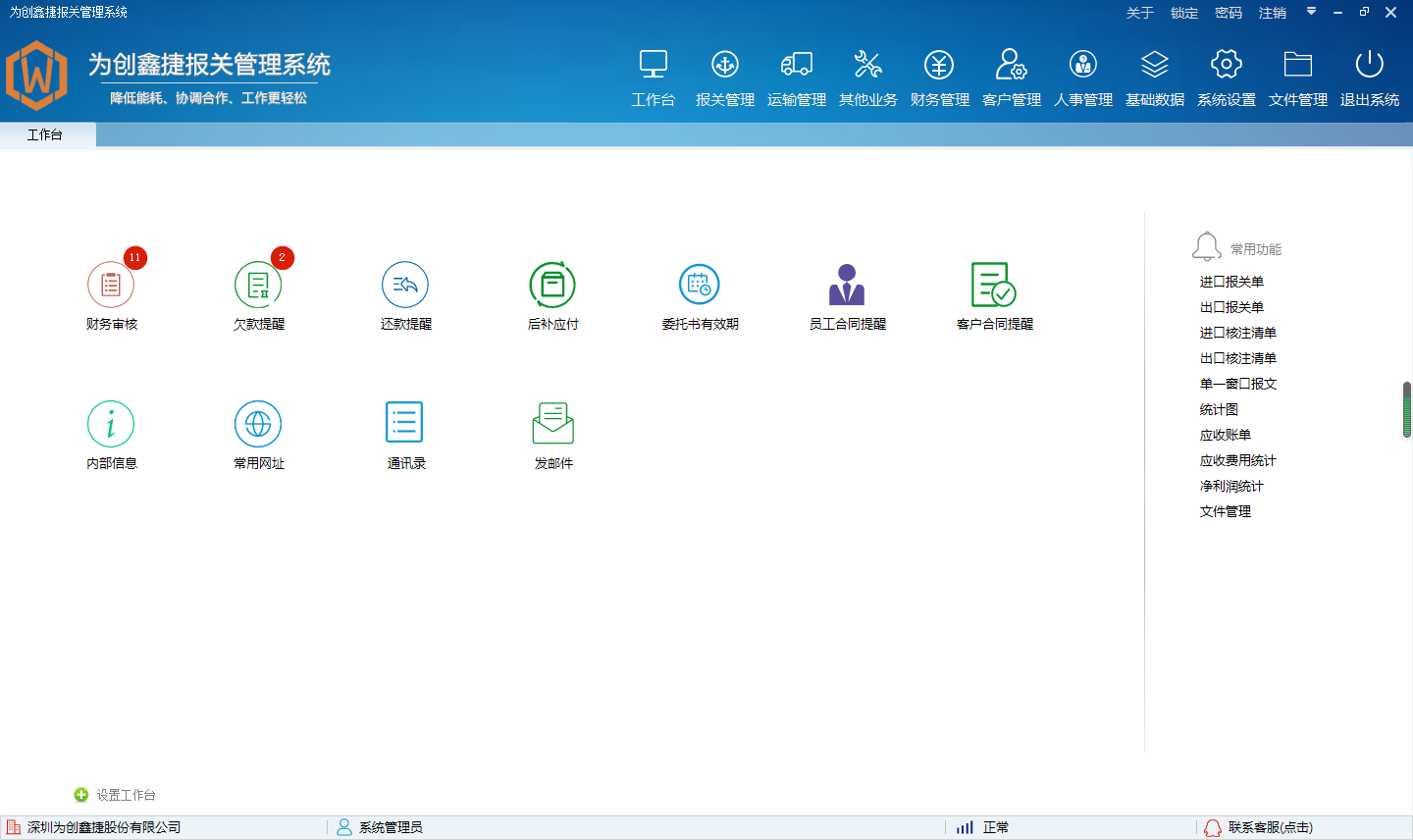Expand the title bar dropdown arrow
The image size is (1413, 840).
(x=1311, y=12)
